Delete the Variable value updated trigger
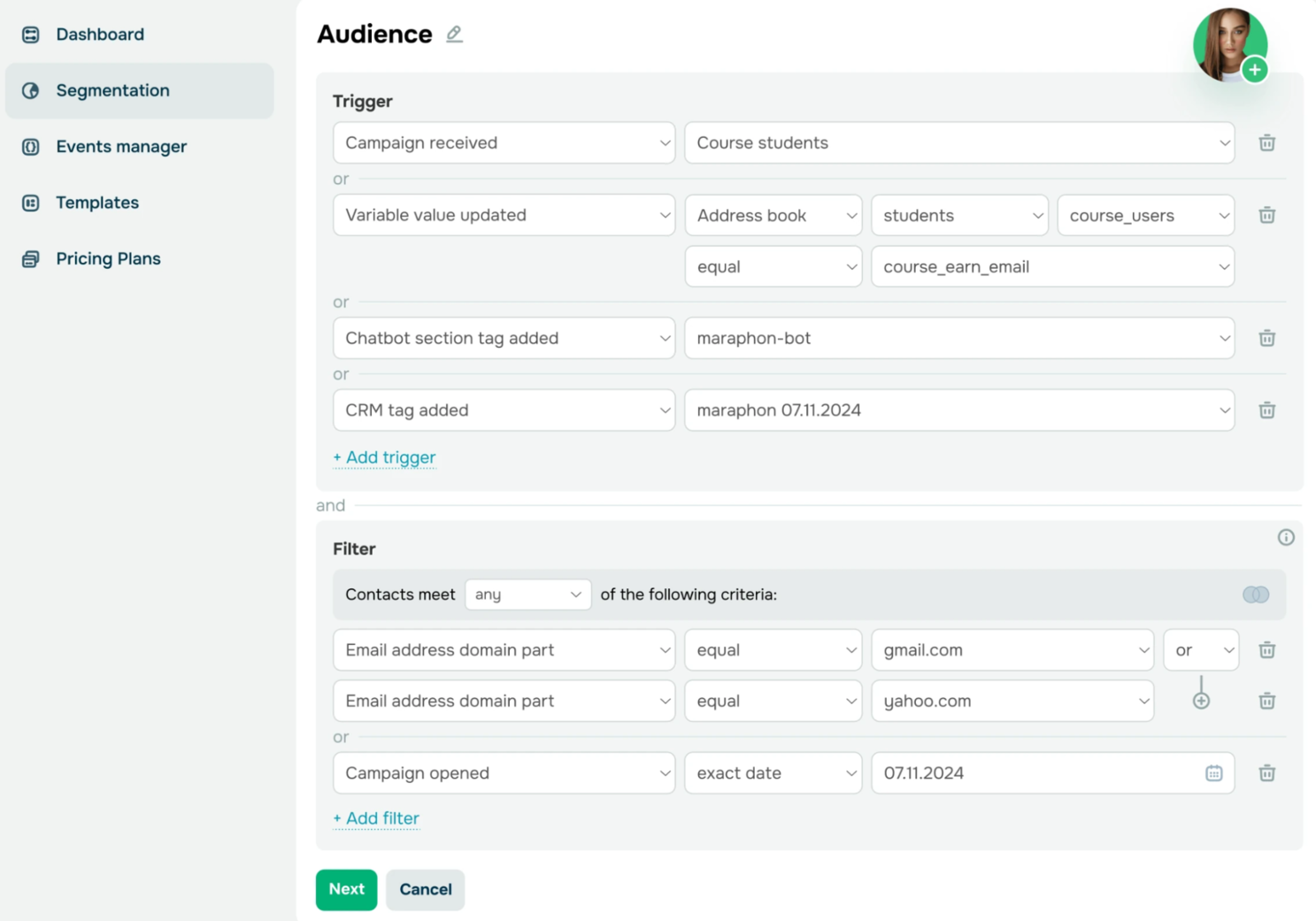1316x921 pixels. point(1266,215)
